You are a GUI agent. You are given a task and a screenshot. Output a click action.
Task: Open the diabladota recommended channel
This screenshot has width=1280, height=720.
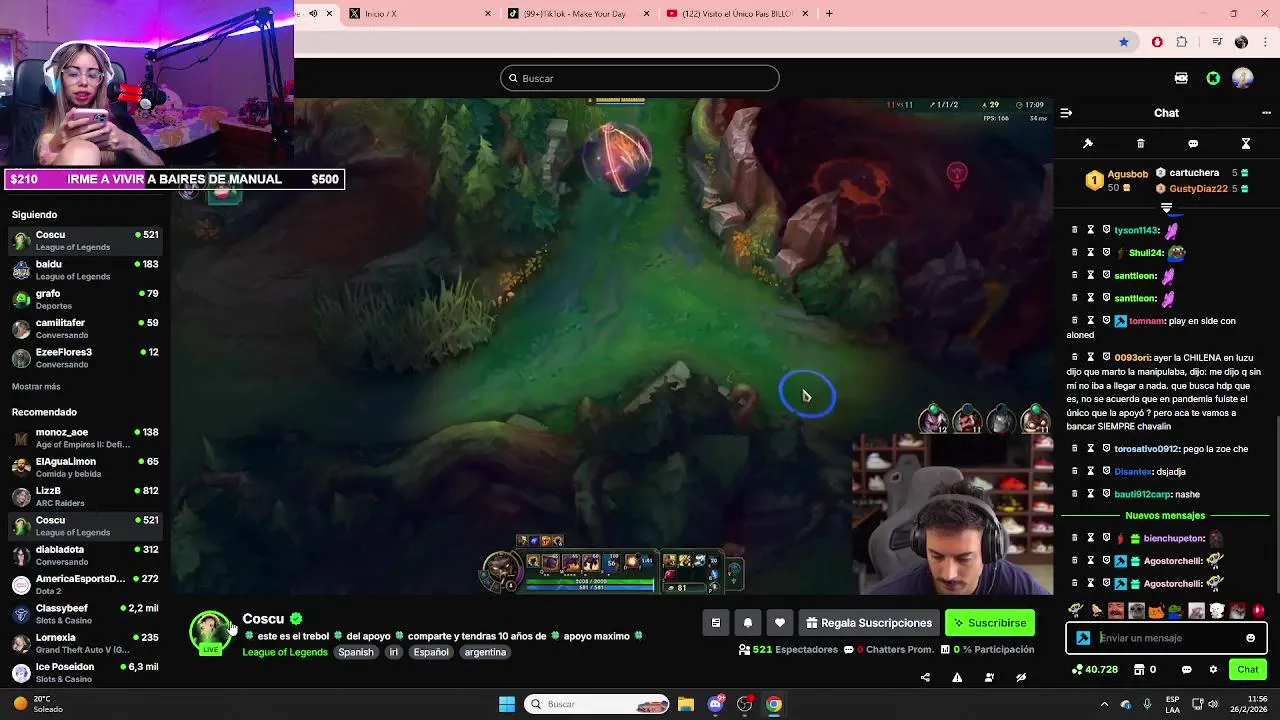click(x=85, y=555)
